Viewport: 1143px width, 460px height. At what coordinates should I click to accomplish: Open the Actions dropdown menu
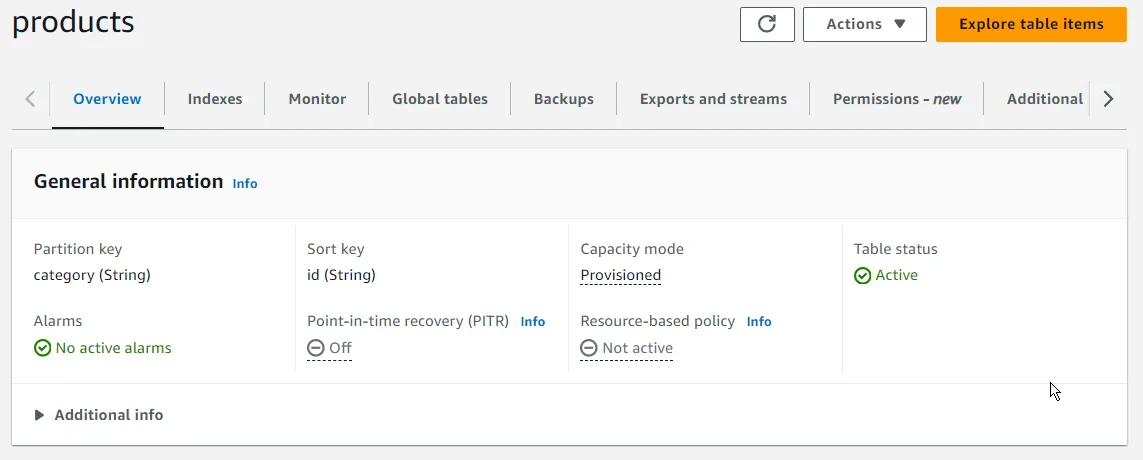coord(865,24)
